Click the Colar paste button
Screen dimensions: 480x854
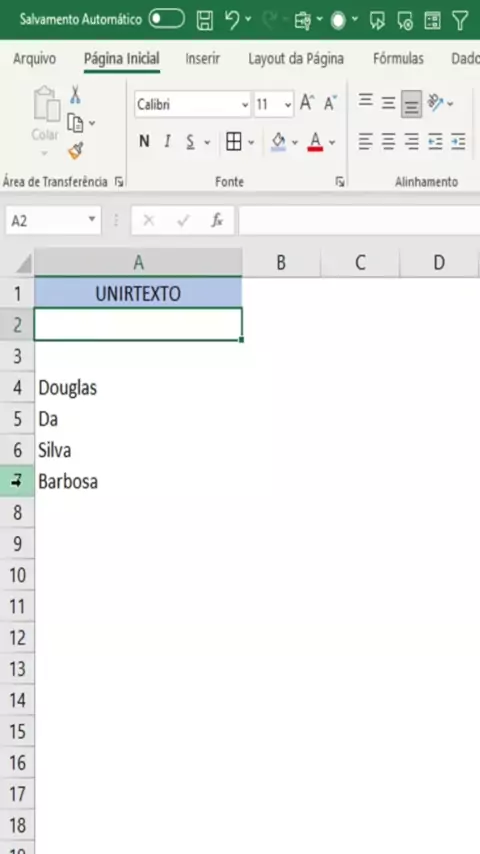[46, 123]
